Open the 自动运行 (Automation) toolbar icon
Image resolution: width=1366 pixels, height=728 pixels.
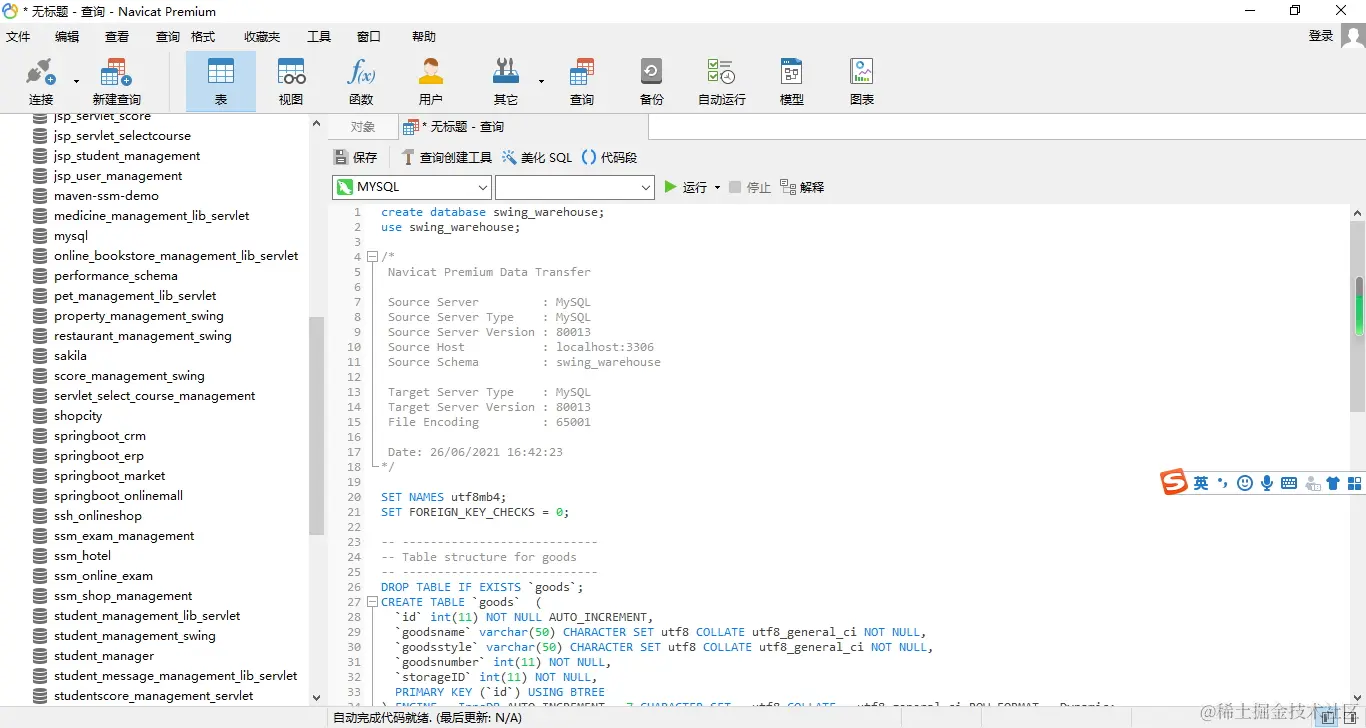pyautogui.click(x=722, y=81)
